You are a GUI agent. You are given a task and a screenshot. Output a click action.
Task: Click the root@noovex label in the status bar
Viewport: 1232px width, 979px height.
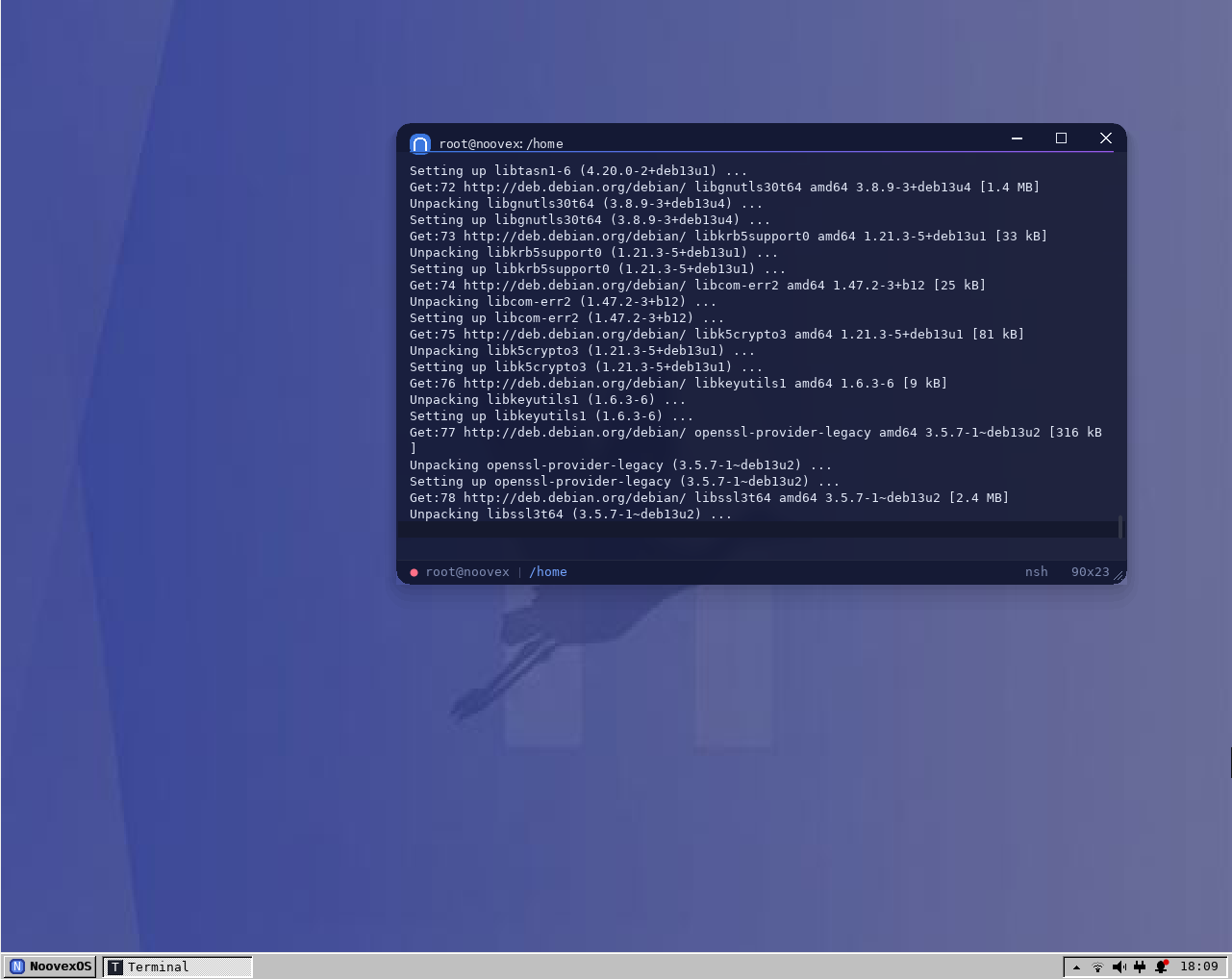(467, 572)
